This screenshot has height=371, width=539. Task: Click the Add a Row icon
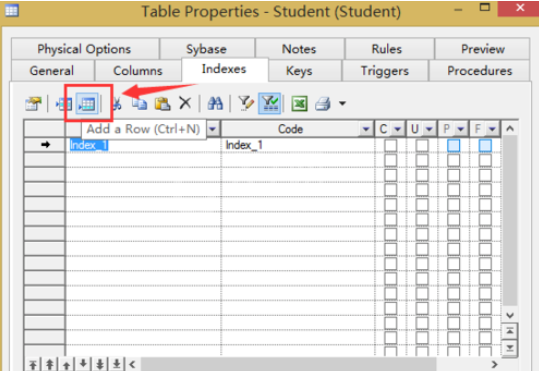87,103
